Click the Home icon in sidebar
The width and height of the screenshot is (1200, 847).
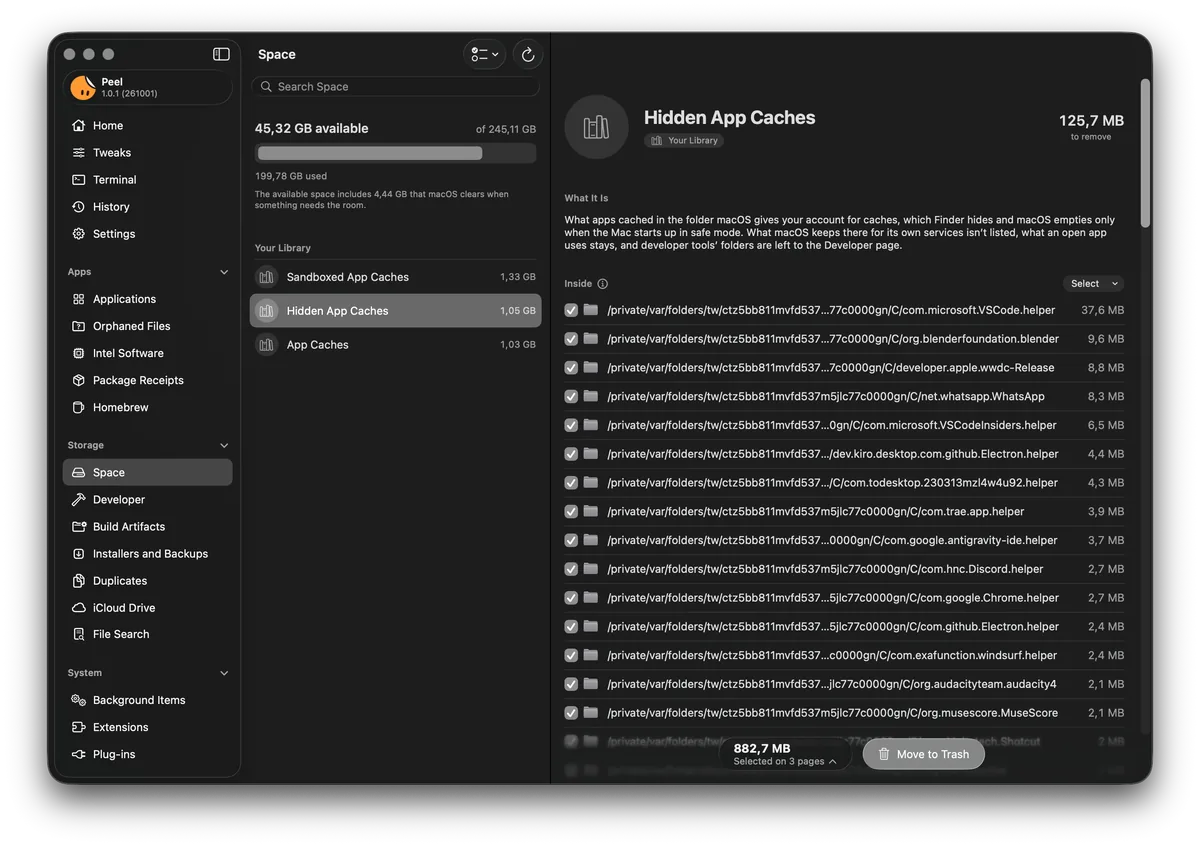pos(79,126)
